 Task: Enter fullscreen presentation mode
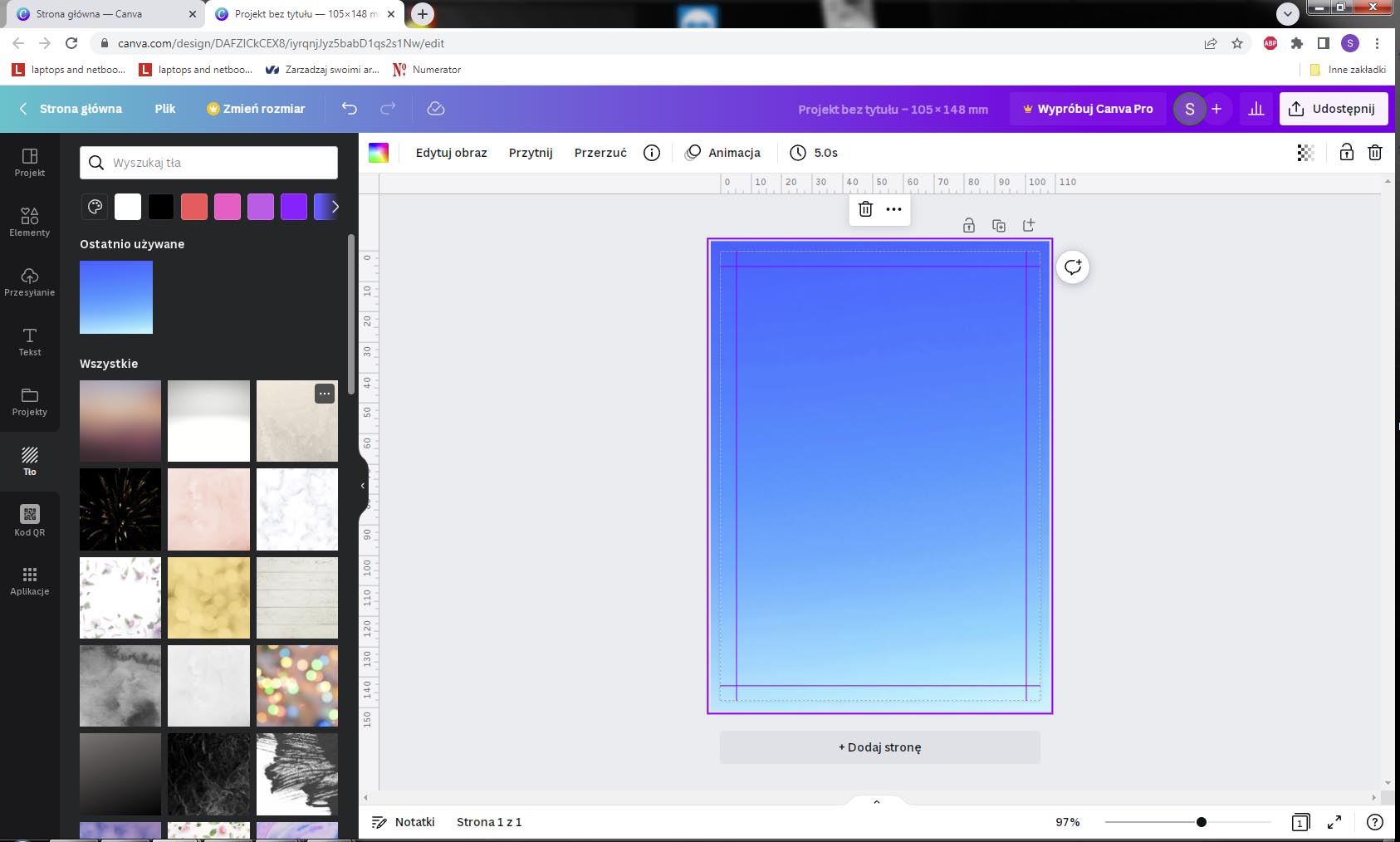click(x=1334, y=822)
